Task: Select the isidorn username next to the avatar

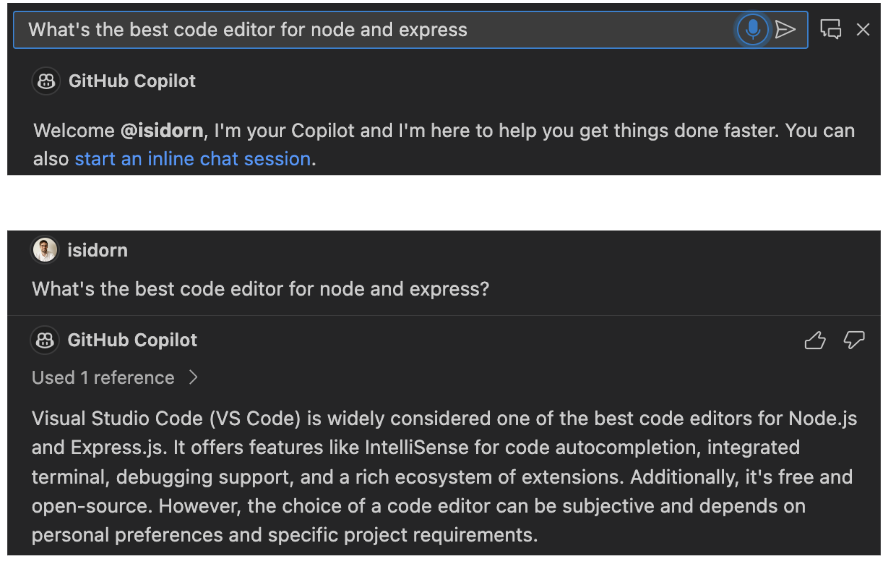Action: (98, 250)
